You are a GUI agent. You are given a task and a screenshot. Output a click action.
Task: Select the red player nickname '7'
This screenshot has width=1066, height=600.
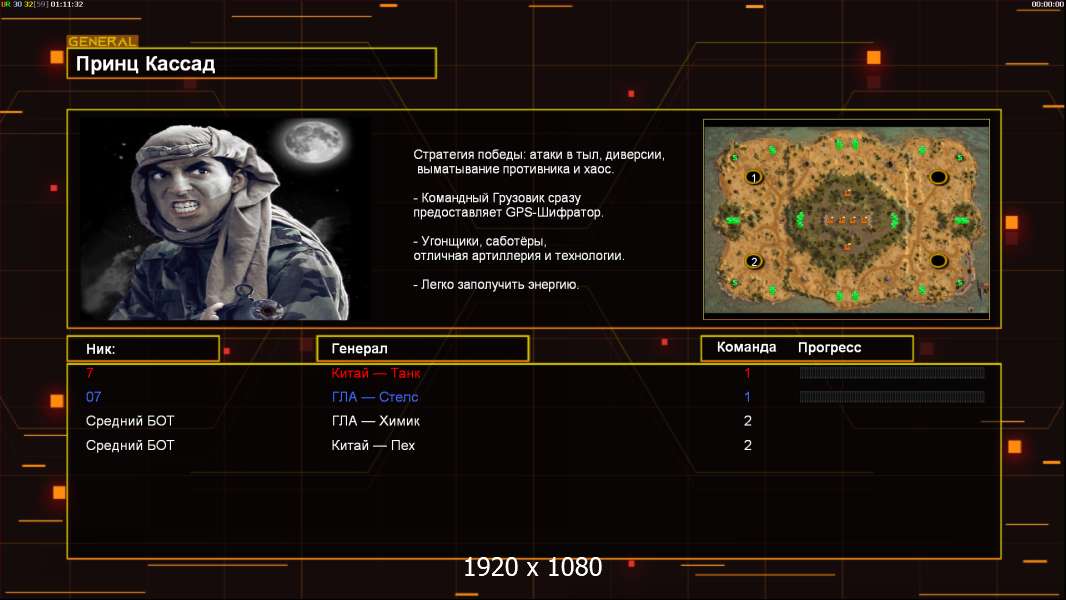(90, 372)
